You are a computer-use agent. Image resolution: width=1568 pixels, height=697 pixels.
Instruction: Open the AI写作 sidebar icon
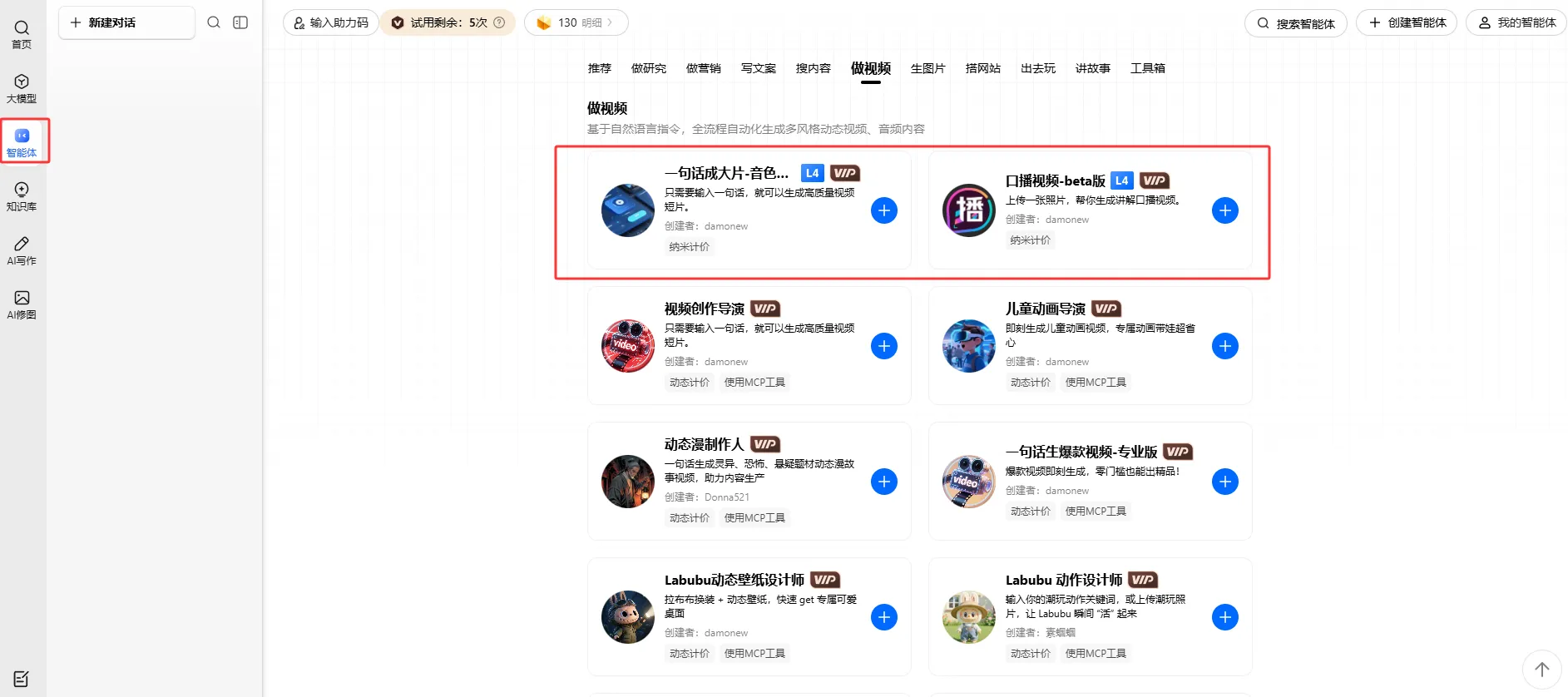pos(22,250)
